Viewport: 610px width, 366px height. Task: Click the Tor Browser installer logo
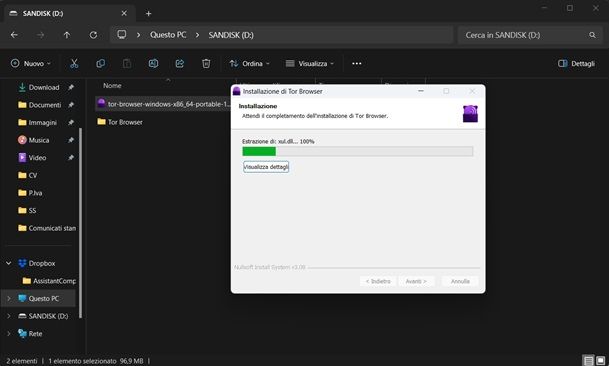pos(470,114)
